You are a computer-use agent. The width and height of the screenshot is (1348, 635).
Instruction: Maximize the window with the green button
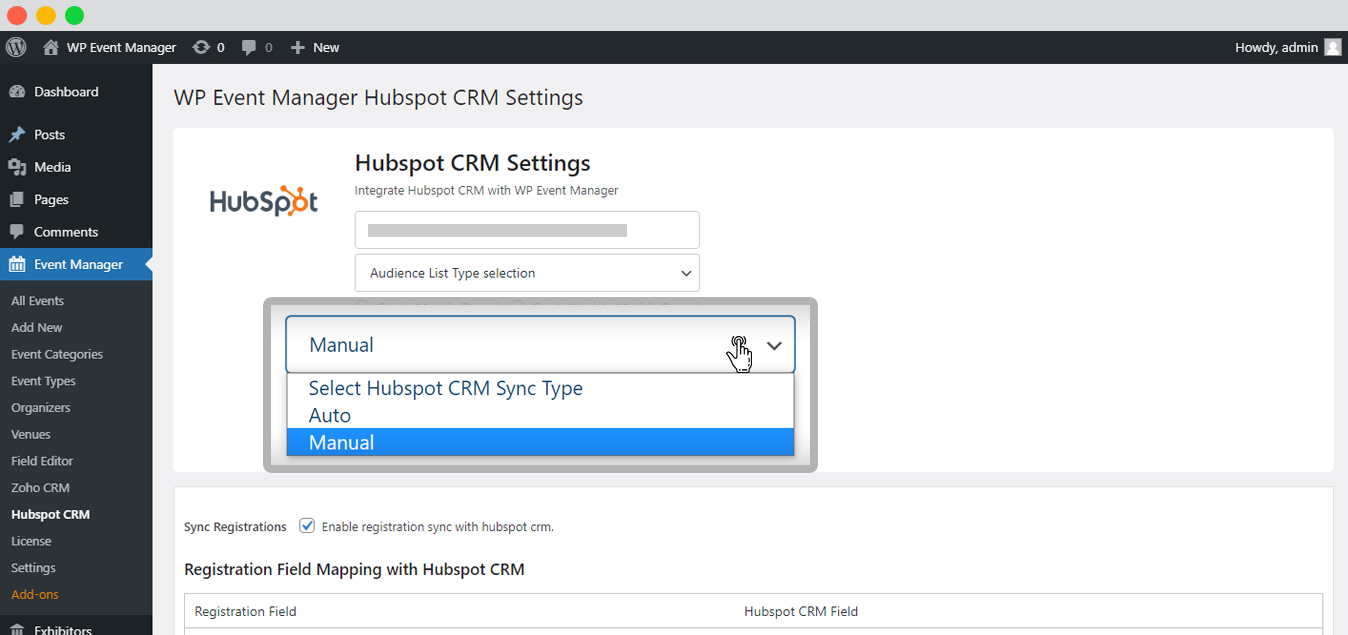pos(75,15)
